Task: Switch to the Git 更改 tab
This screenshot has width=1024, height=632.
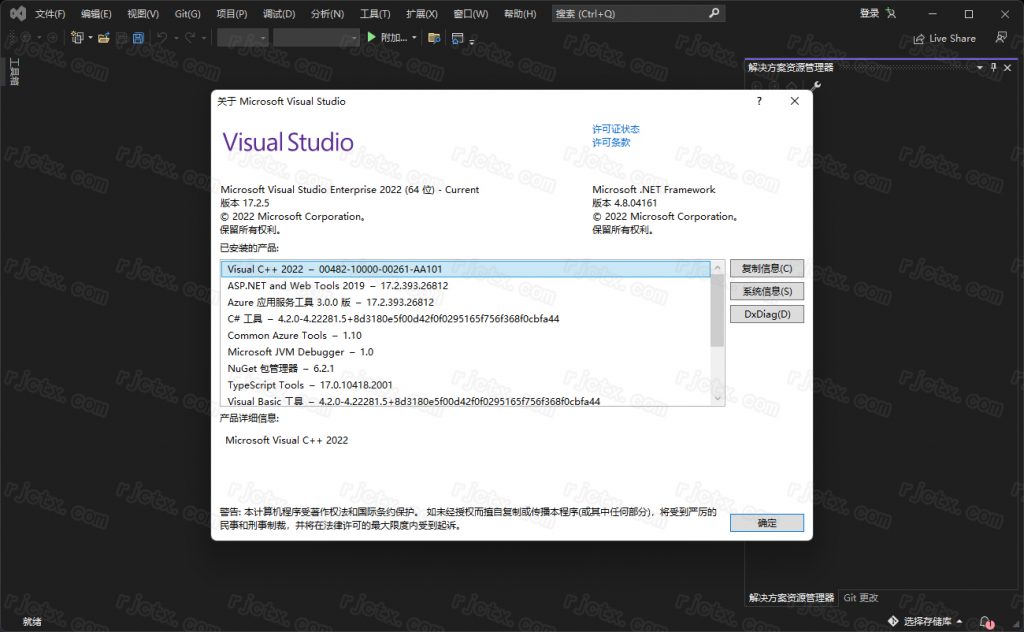Action: 860,598
